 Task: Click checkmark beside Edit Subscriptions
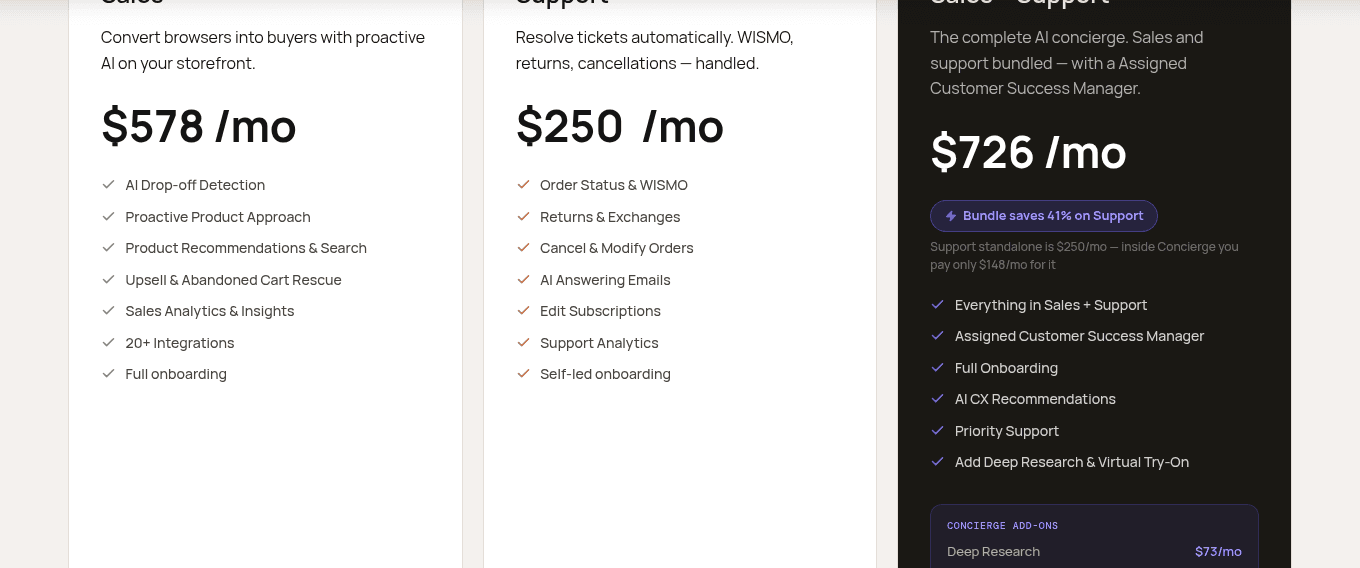point(523,310)
